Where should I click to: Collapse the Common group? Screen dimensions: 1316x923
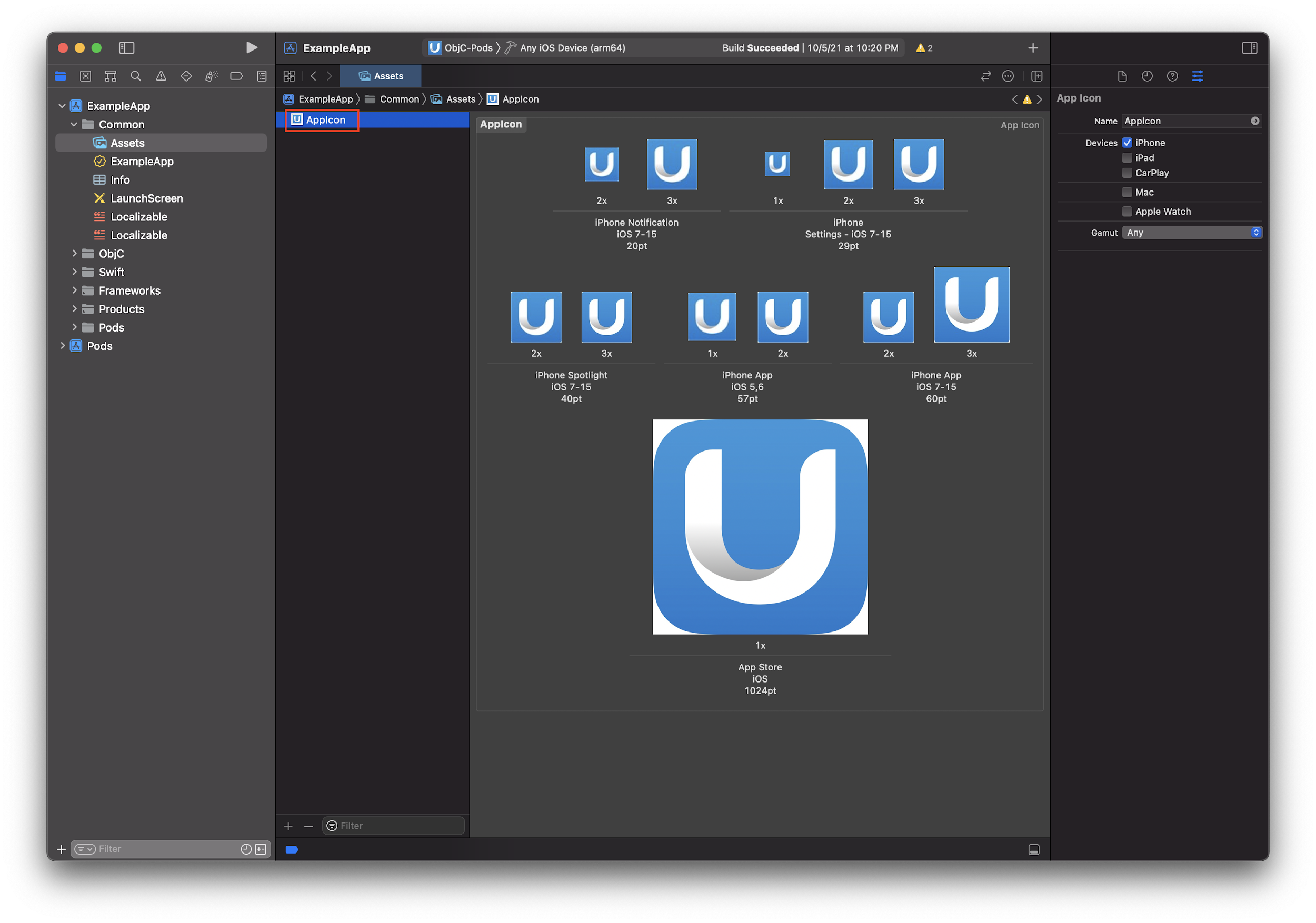click(x=74, y=124)
